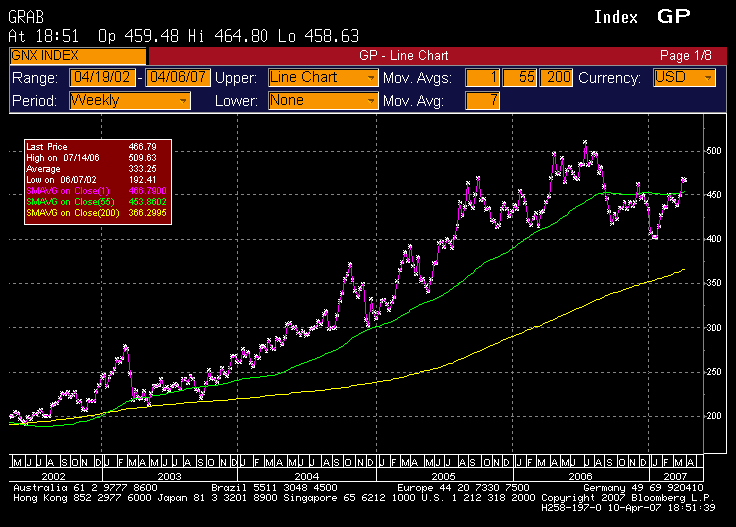Open the Lower chart dropdown showing None
736x527 pixels.
pos(323,100)
